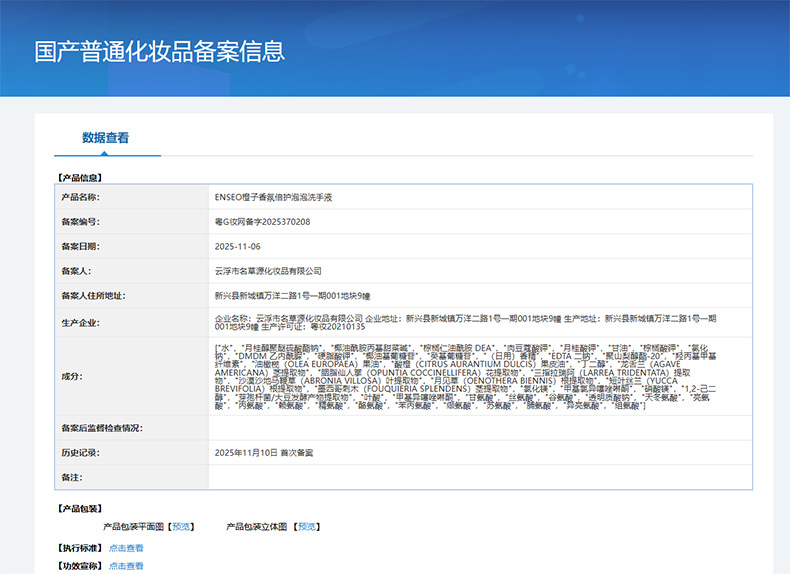Select the ingredient list text block
Screen dimensions: 790x574
[466, 376]
